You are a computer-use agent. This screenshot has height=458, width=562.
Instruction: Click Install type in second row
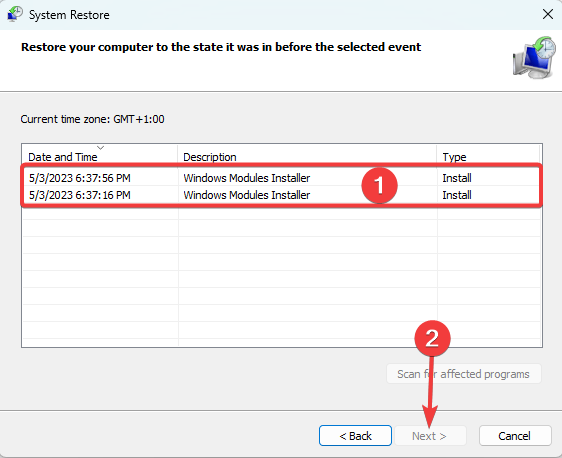pyautogui.click(x=457, y=195)
